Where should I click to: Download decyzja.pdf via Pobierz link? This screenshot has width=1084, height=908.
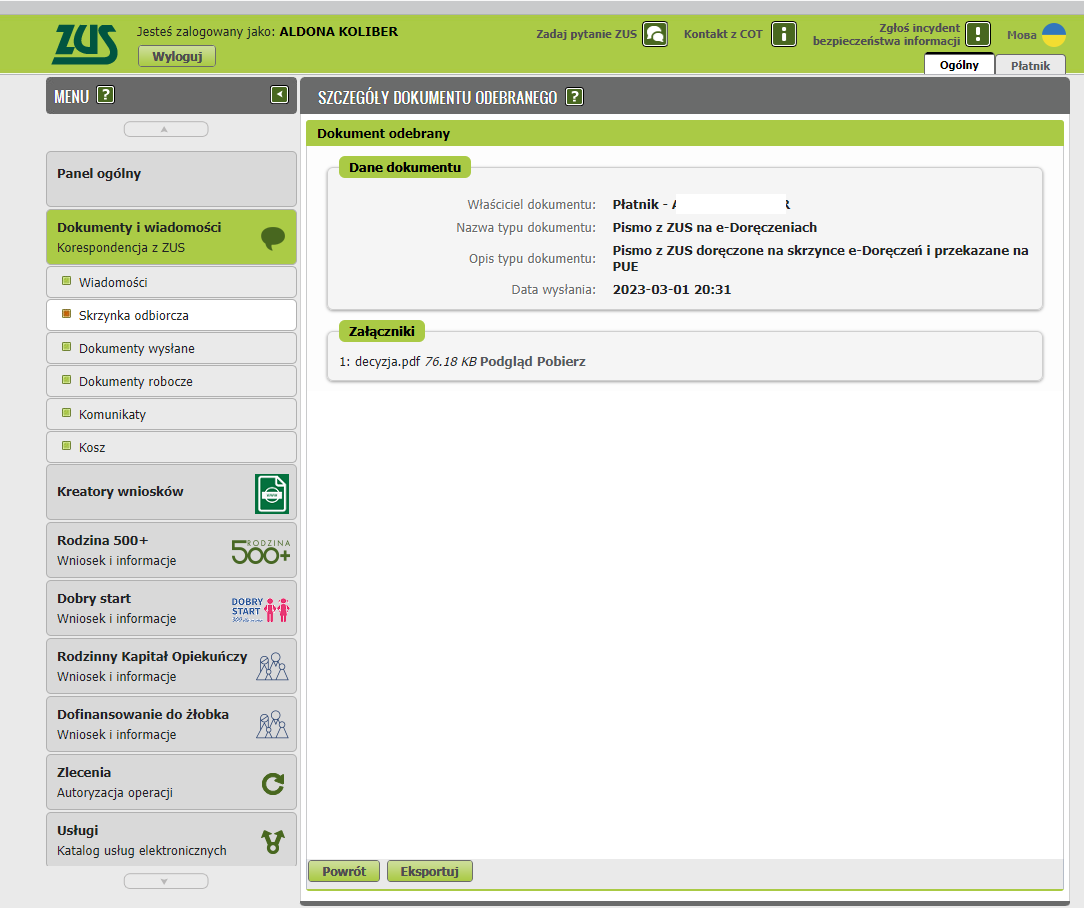563,361
